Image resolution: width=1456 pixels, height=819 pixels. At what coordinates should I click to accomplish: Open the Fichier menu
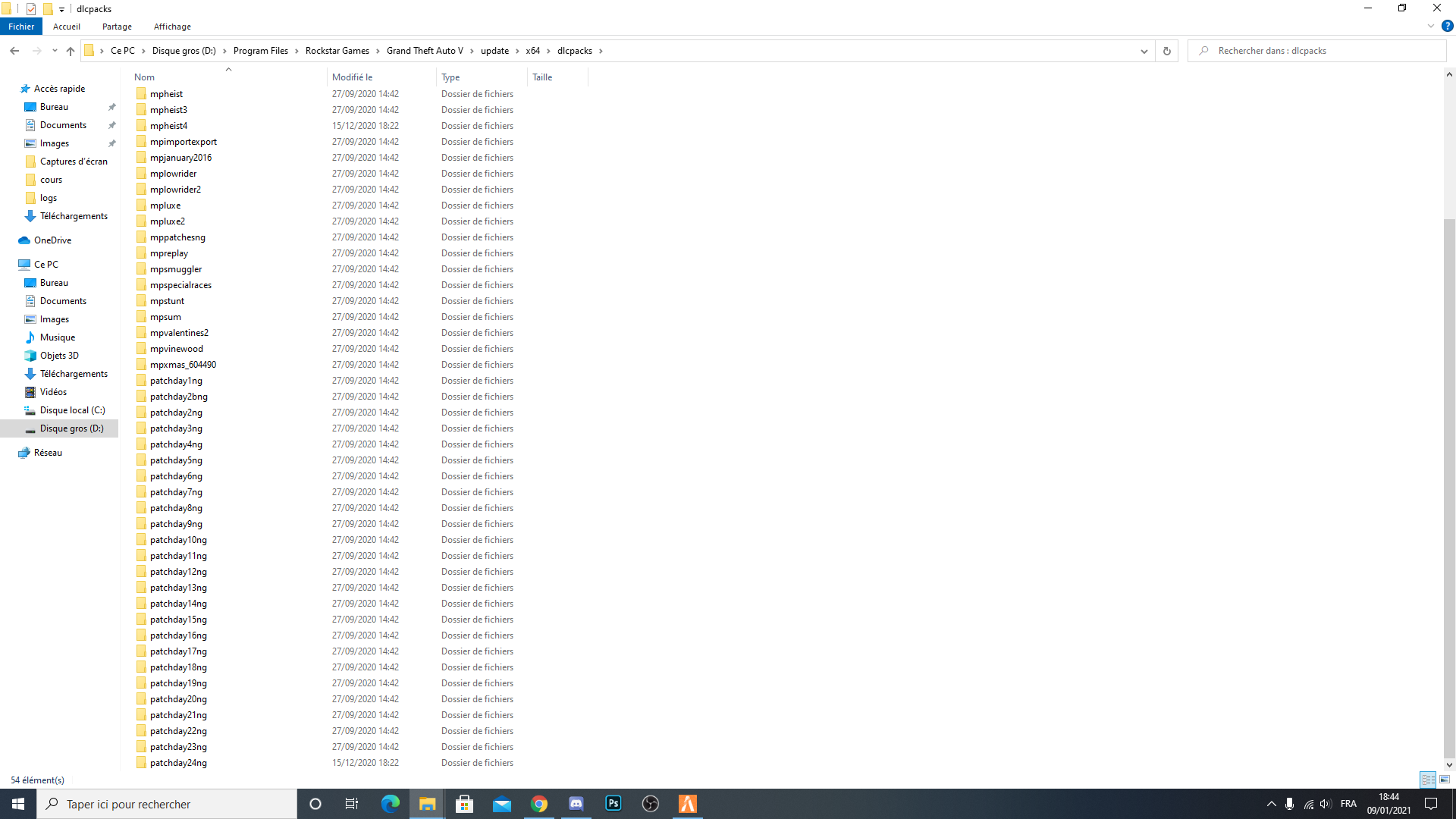21,27
